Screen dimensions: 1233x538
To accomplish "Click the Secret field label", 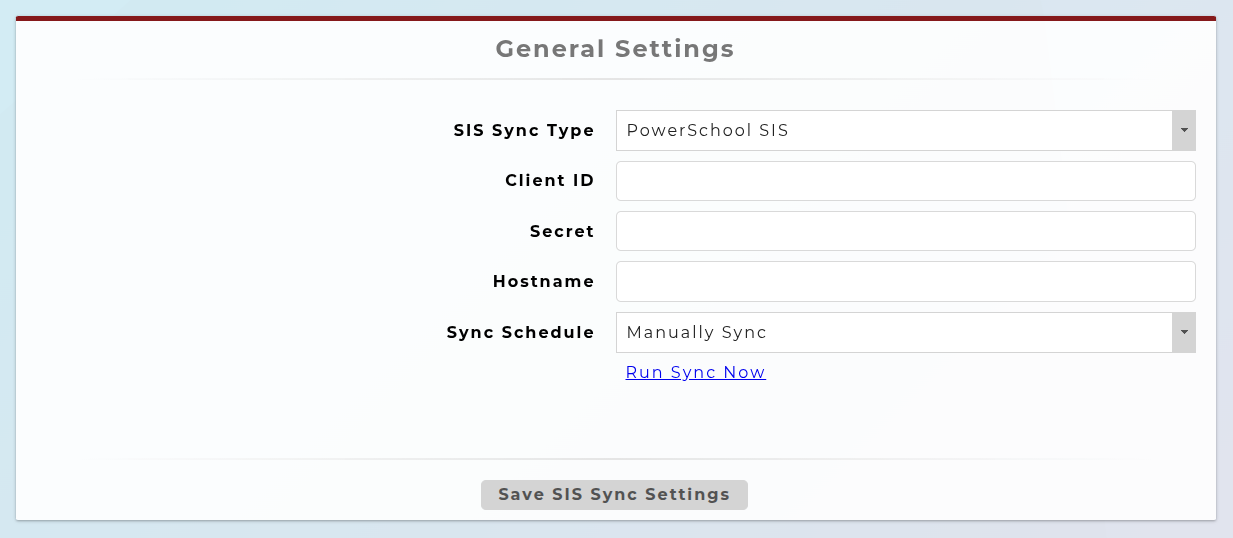I will [562, 231].
